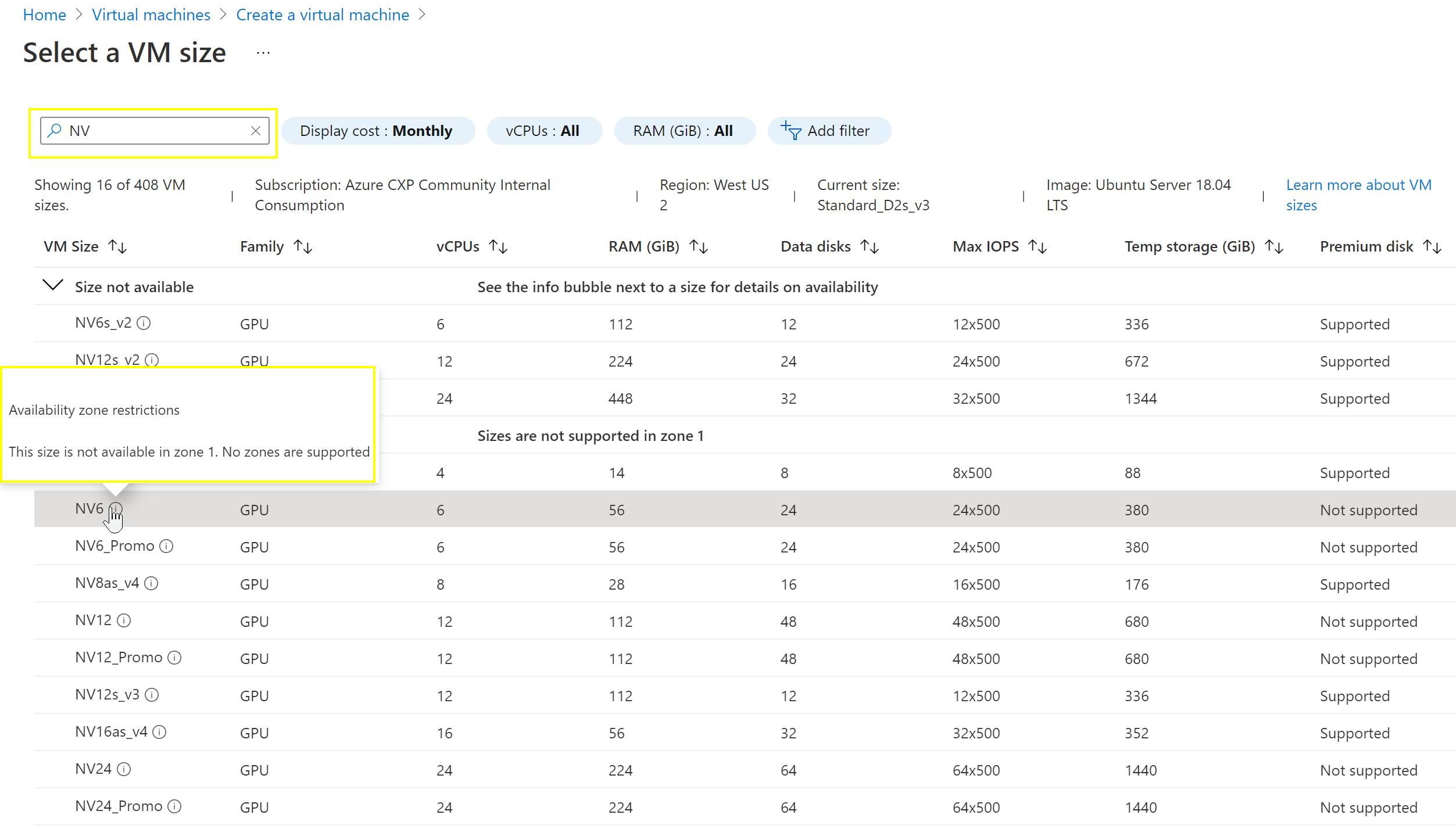Open the Add filter menu

(829, 130)
